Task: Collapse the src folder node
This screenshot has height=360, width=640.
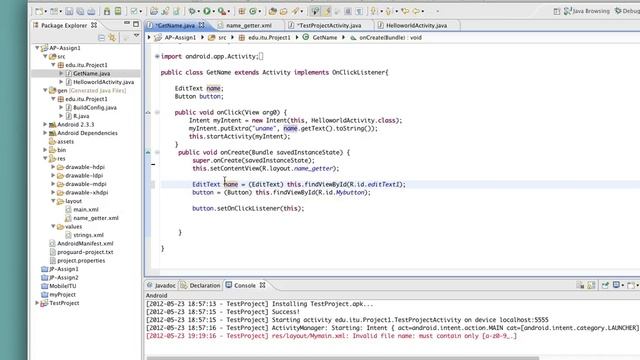Action: [45, 56]
